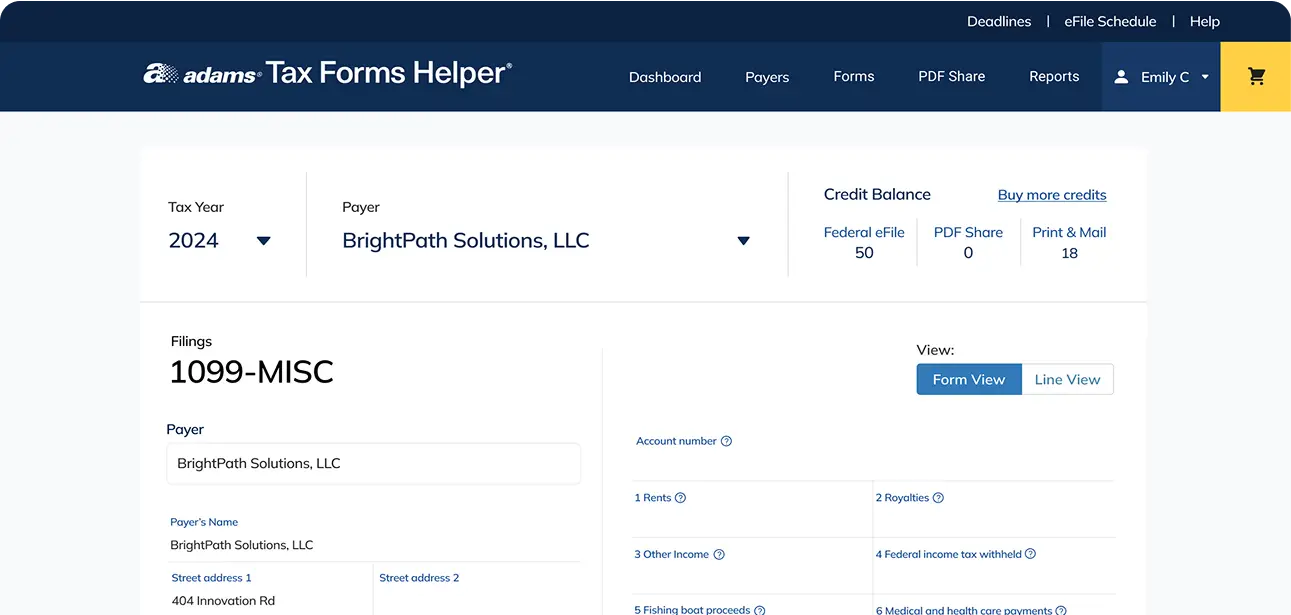The image size is (1291, 615).
Task: Open the eFile Schedule link
Action: point(1110,21)
